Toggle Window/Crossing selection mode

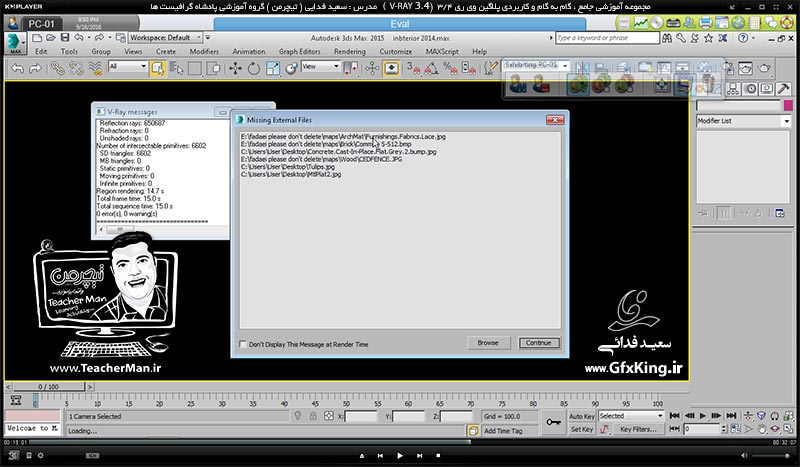click(214, 68)
